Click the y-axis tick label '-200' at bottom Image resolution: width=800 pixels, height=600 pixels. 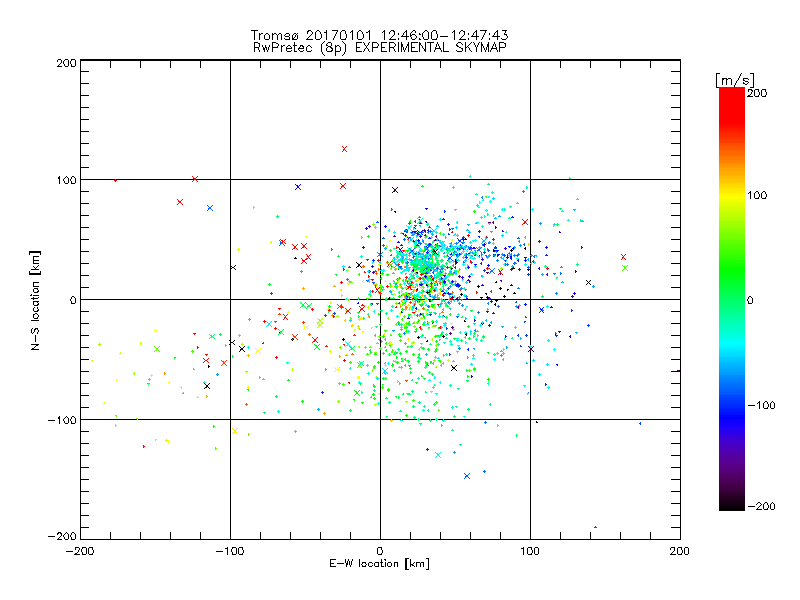[62, 536]
